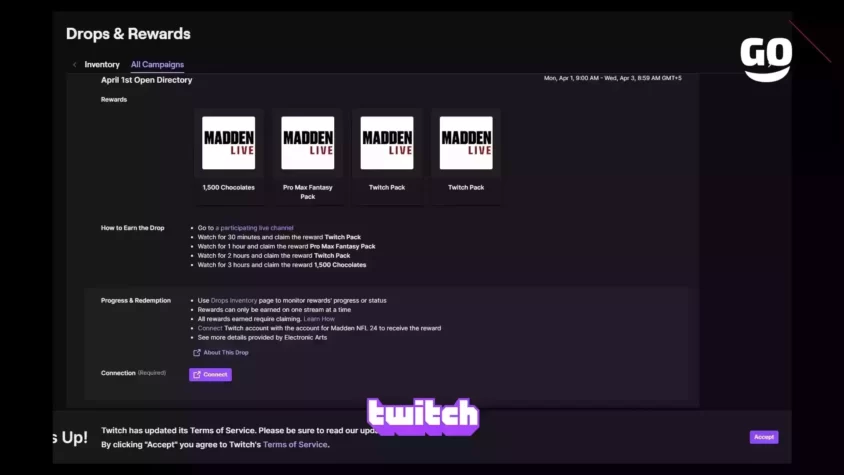Click the April 1st Open Directory campaign title
Viewport: 844px width, 475px height.
[146, 80]
